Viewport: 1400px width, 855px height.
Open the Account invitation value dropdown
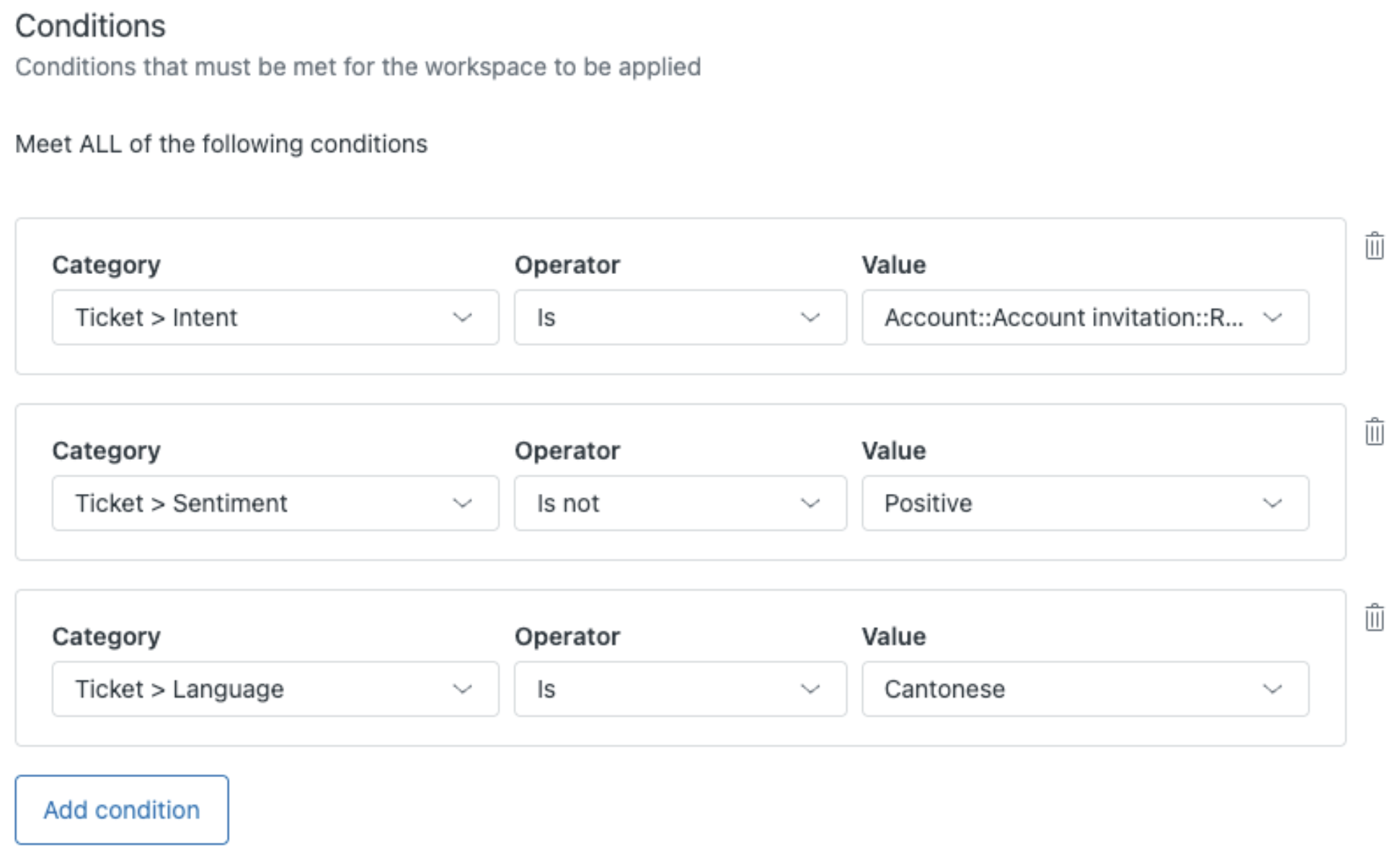(1084, 317)
